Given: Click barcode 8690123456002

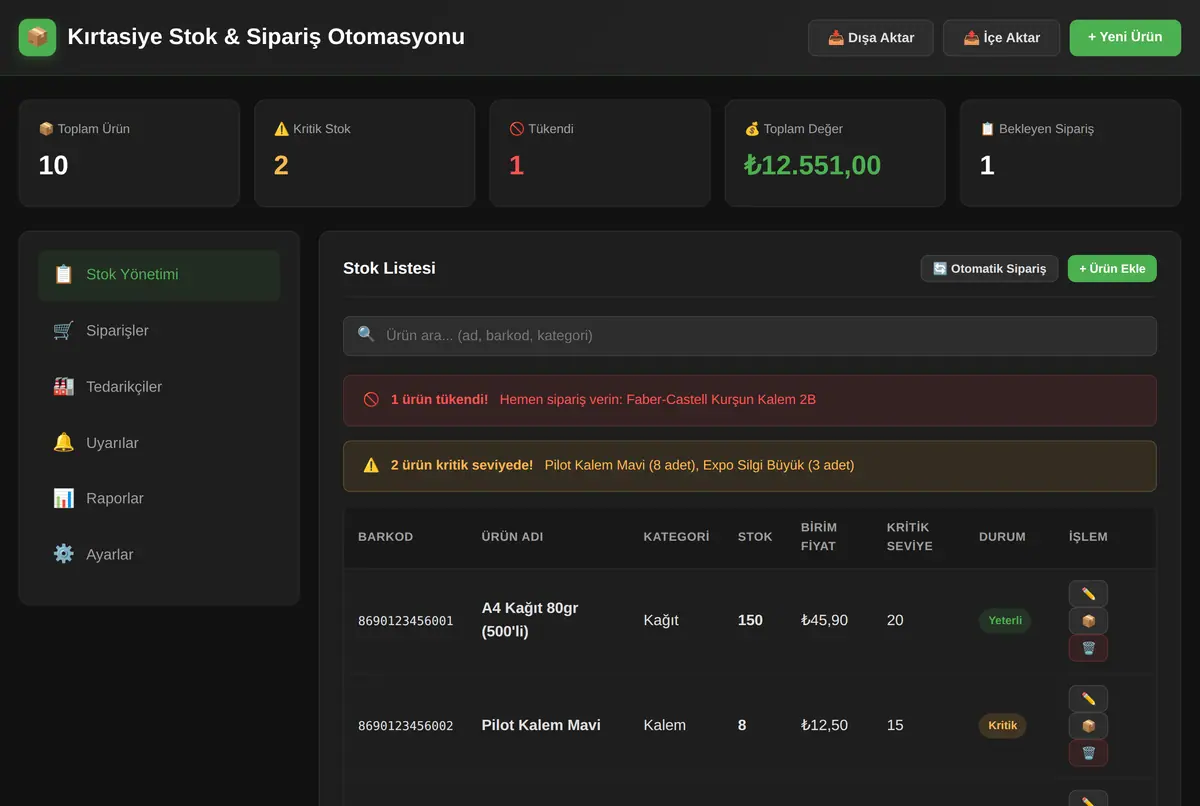Looking at the screenshot, I should (x=406, y=726).
